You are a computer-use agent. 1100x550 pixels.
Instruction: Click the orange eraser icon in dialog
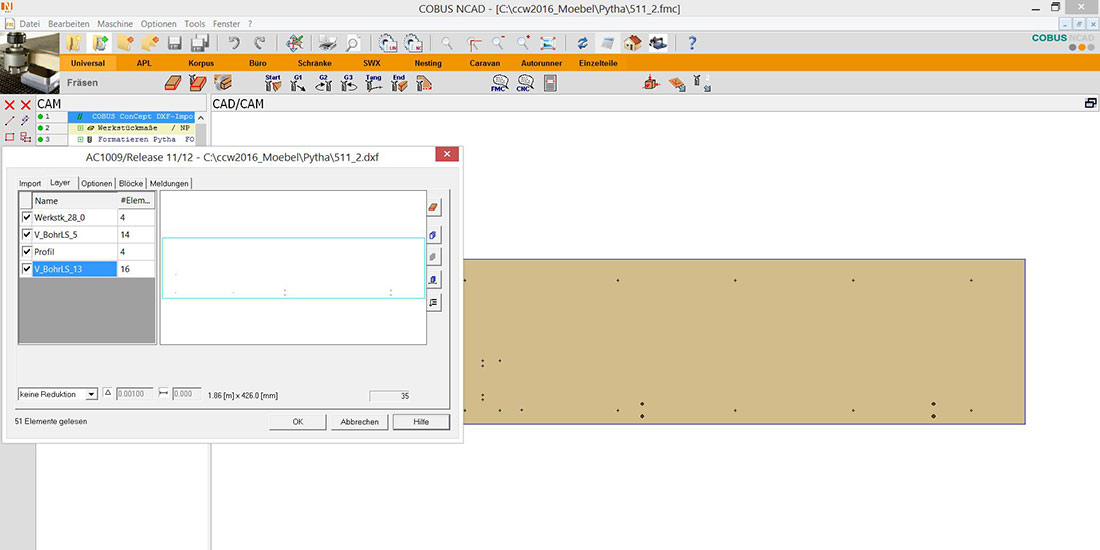pos(434,207)
